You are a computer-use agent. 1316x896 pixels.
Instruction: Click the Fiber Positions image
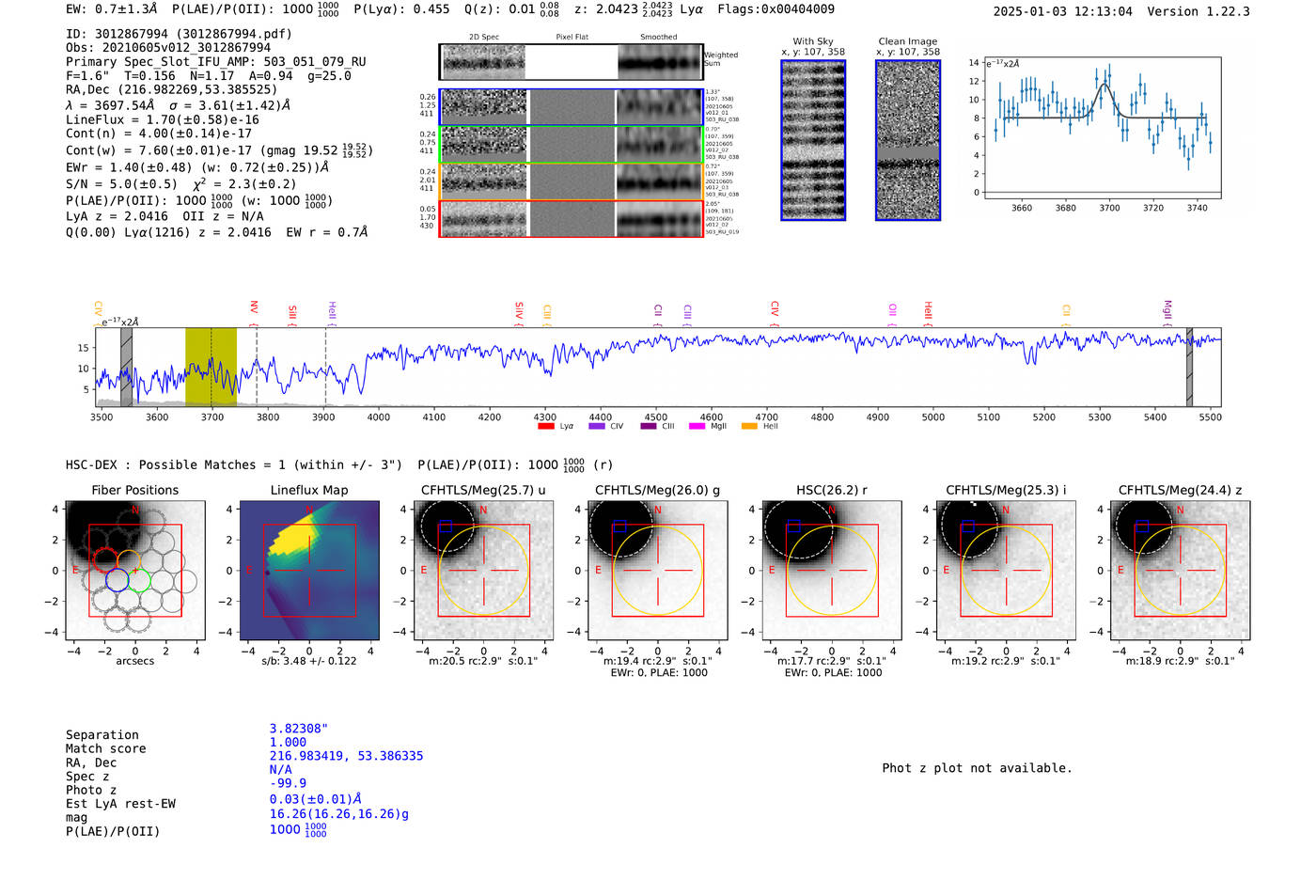(135, 571)
